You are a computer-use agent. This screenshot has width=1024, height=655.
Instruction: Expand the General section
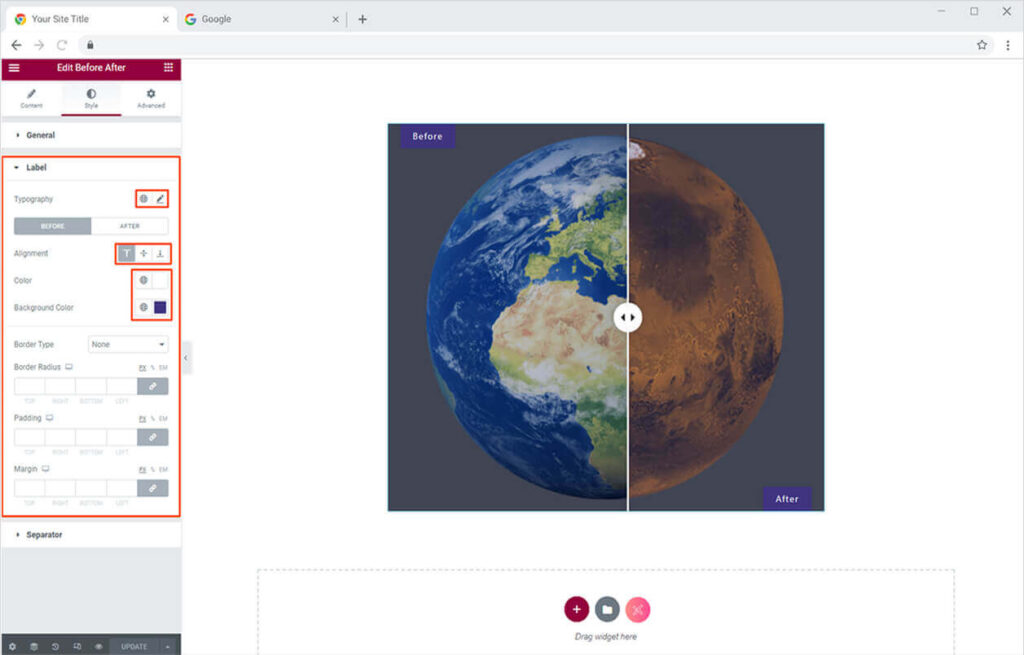(x=40, y=135)
